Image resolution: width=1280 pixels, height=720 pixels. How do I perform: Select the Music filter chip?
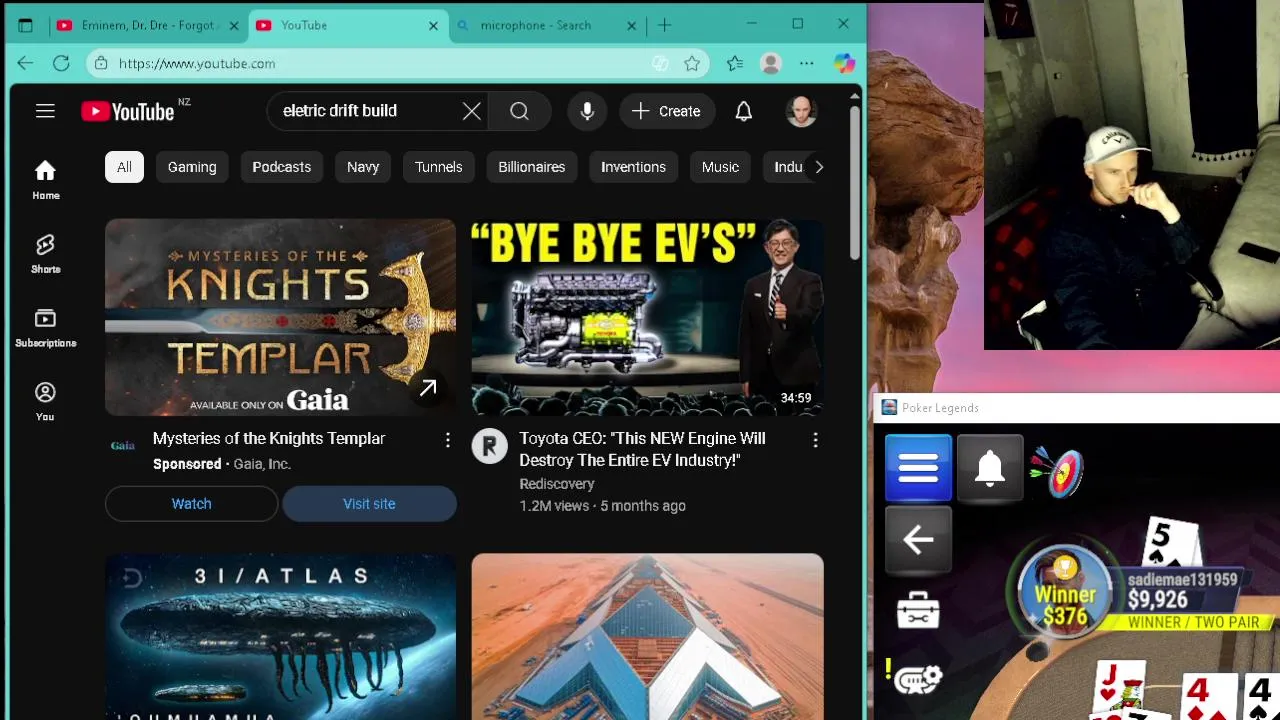(x=720, y=167)
